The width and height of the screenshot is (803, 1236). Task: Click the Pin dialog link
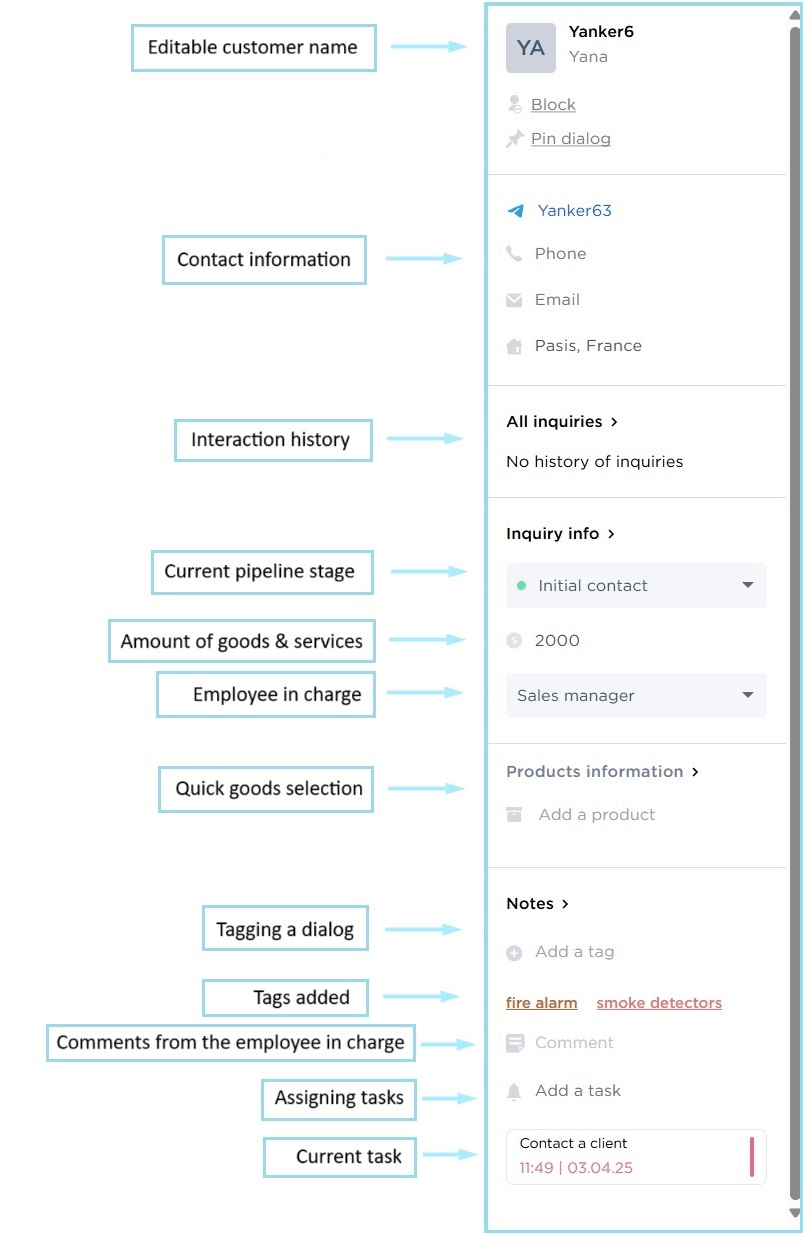click(570, 139)
